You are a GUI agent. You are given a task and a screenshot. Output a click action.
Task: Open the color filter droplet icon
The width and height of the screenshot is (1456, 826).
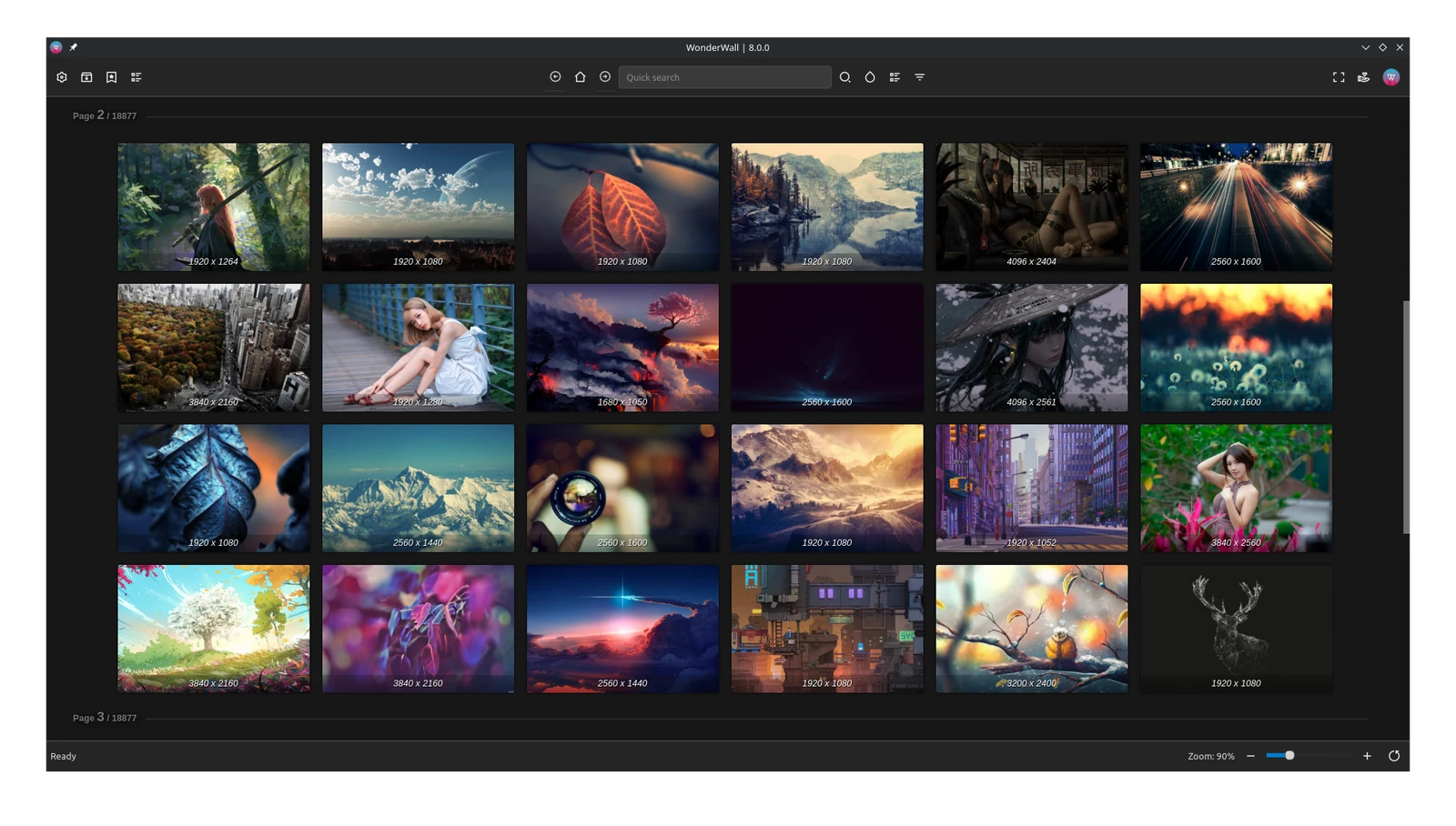tap(870, 77)
